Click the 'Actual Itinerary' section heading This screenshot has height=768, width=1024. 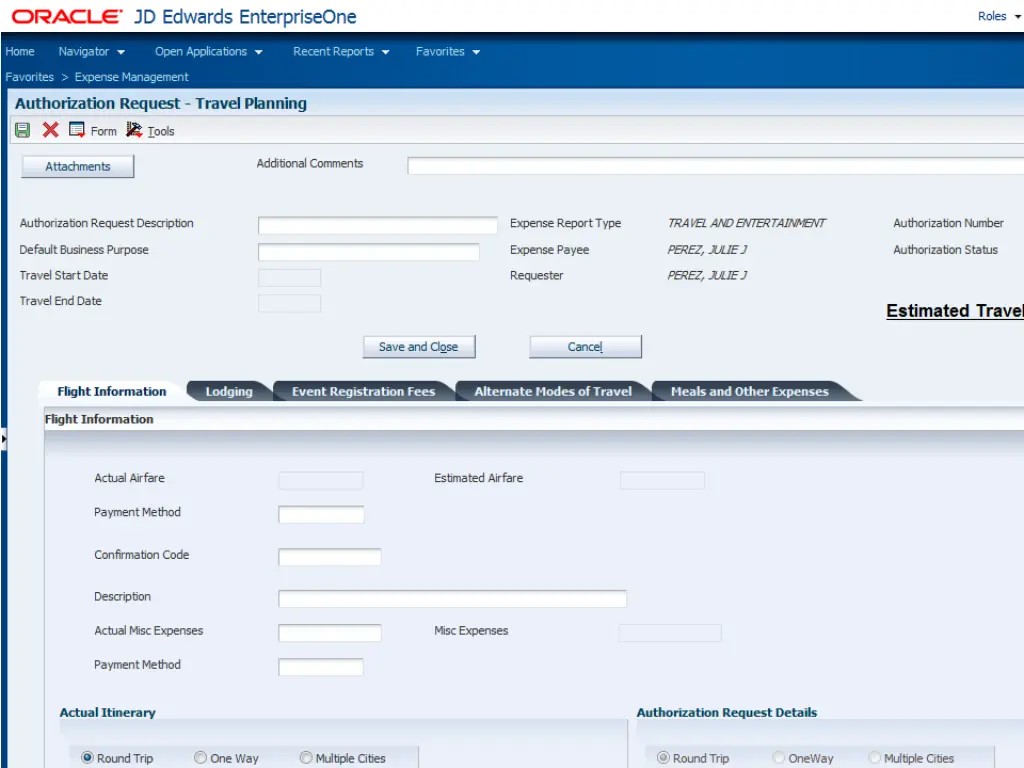pos(107,712)
